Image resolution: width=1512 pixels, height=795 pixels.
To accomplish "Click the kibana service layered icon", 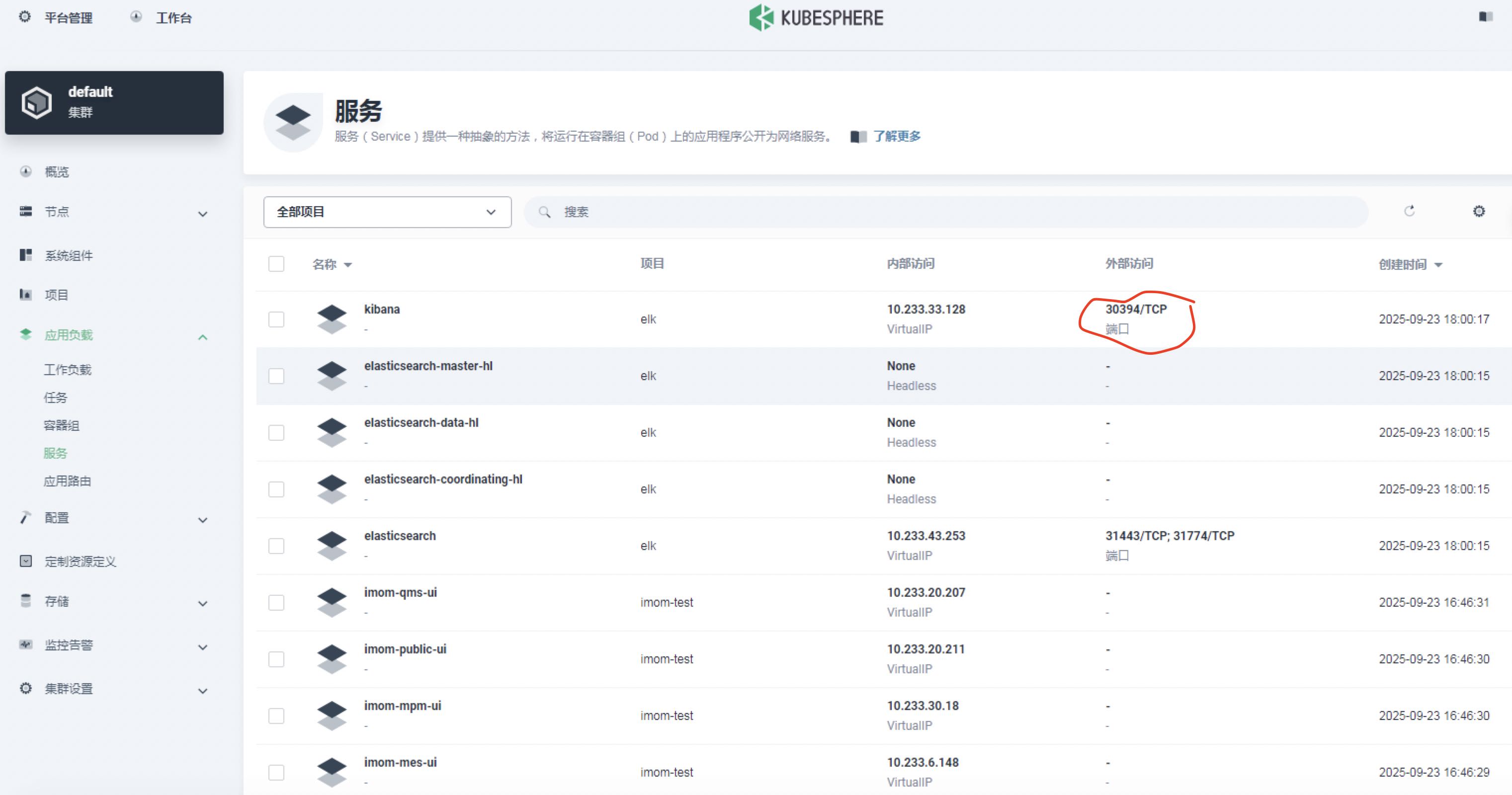I will pos(332,318).
